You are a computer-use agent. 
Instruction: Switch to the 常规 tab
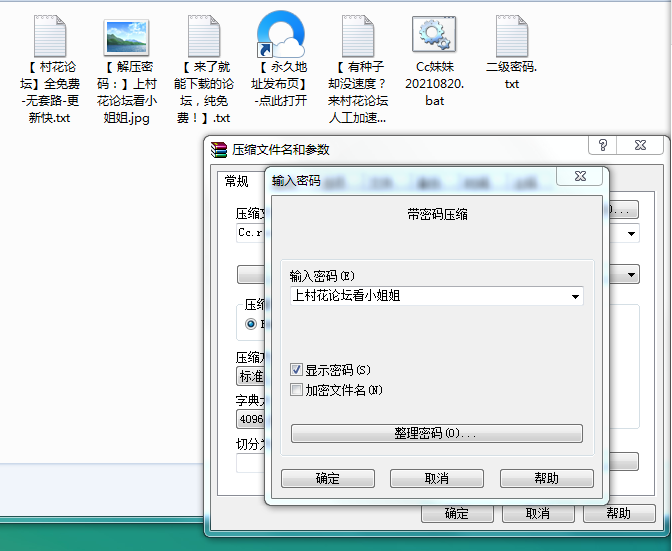click(237, 181)
